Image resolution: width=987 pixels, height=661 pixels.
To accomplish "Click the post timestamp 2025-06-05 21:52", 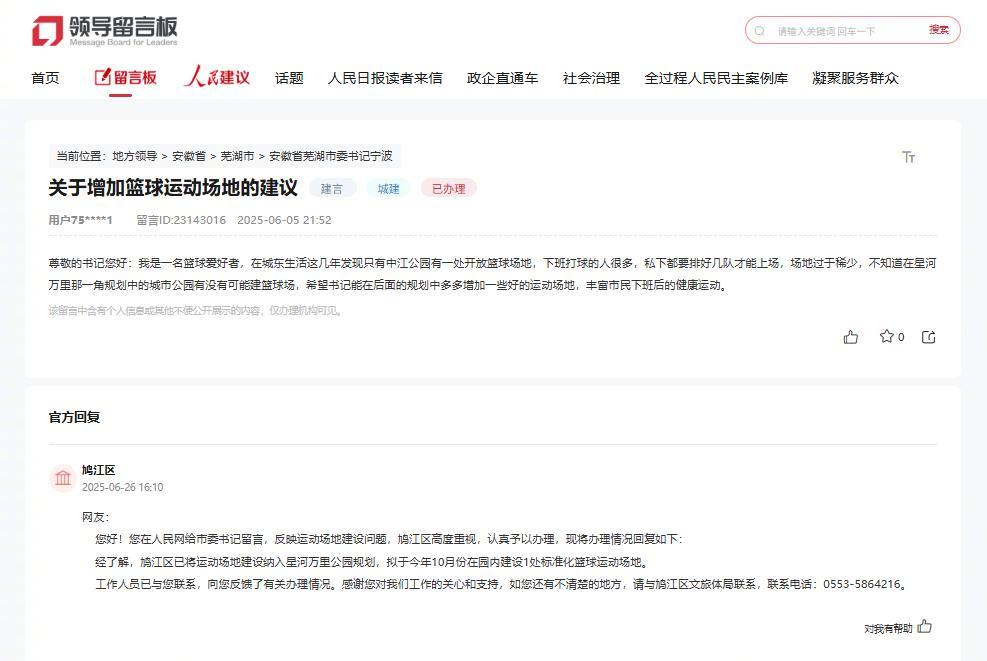I will pos(284,220).
